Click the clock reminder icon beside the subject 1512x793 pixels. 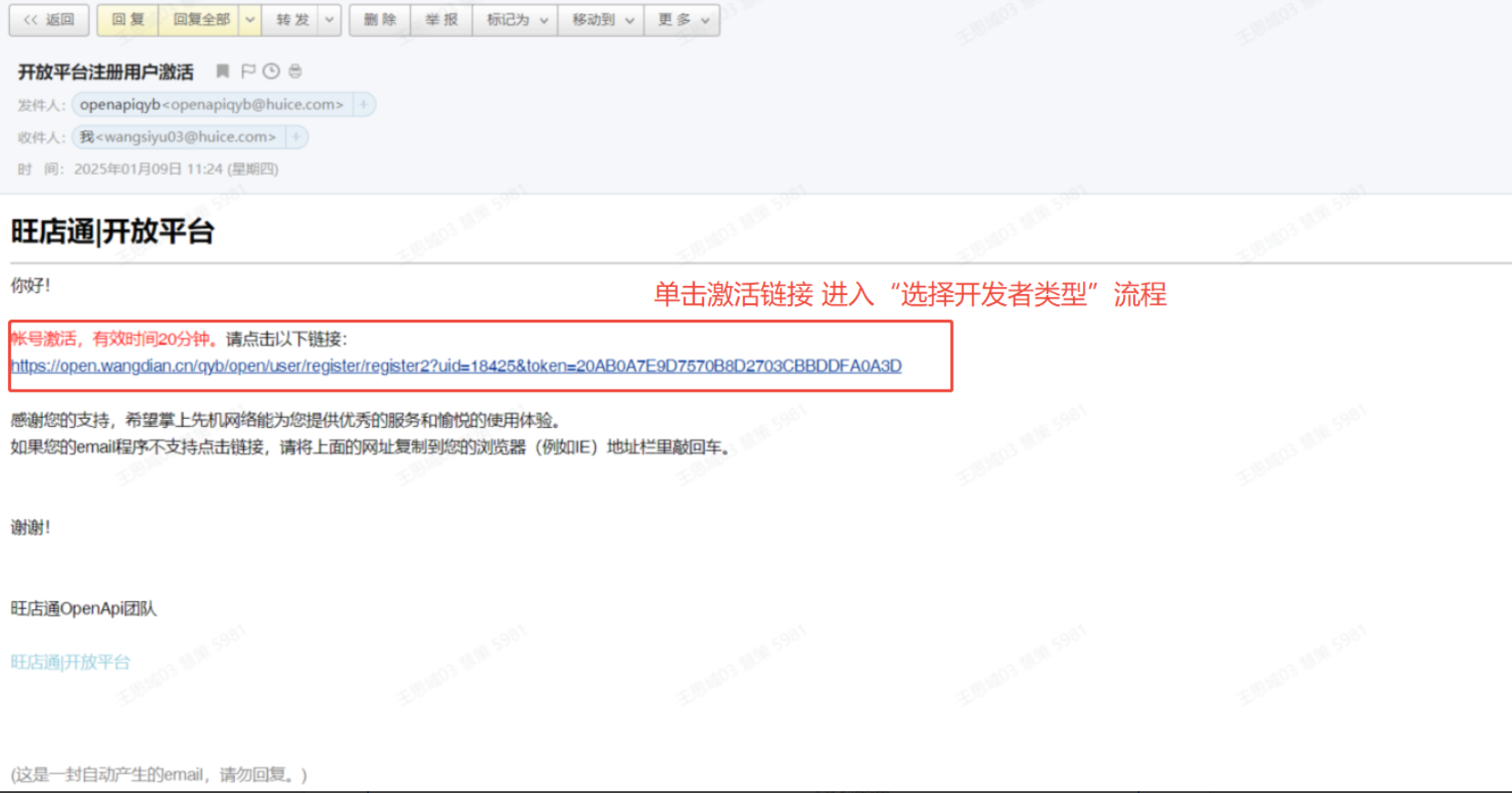(271, 71)
